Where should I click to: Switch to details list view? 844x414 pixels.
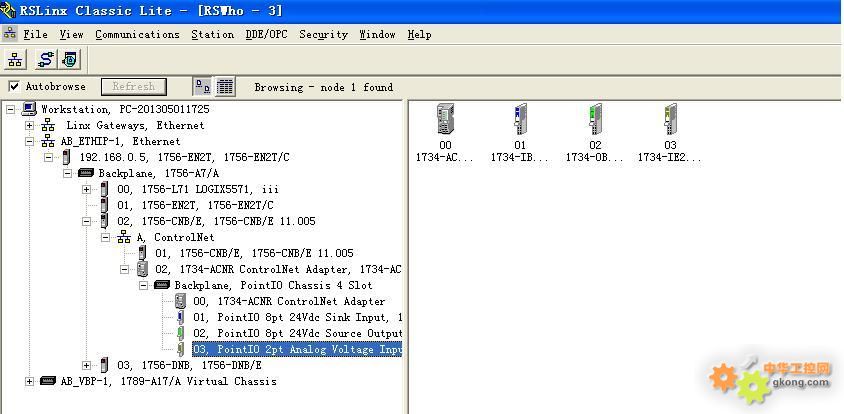coord(226,87)
